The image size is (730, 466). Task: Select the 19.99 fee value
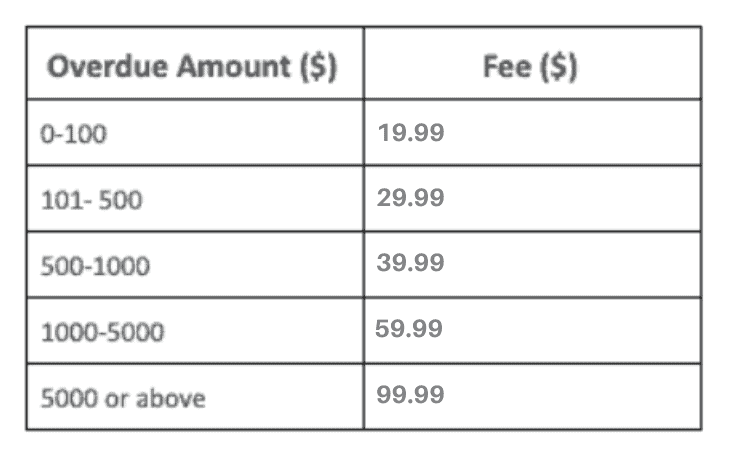click(411, 132)
